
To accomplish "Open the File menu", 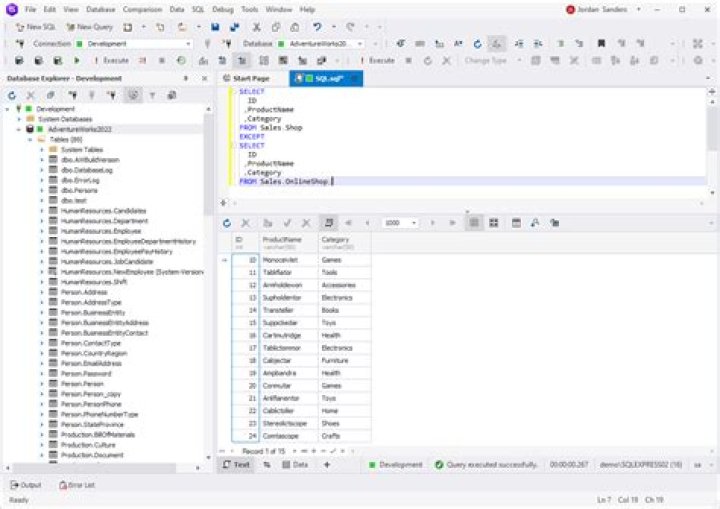I will 30,9.
